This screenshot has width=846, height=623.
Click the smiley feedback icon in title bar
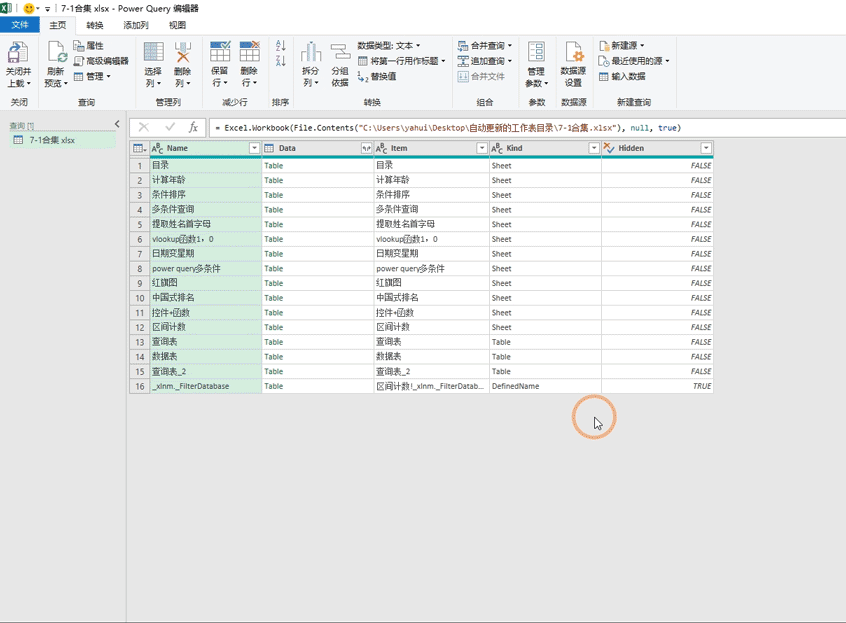(29, 8)
